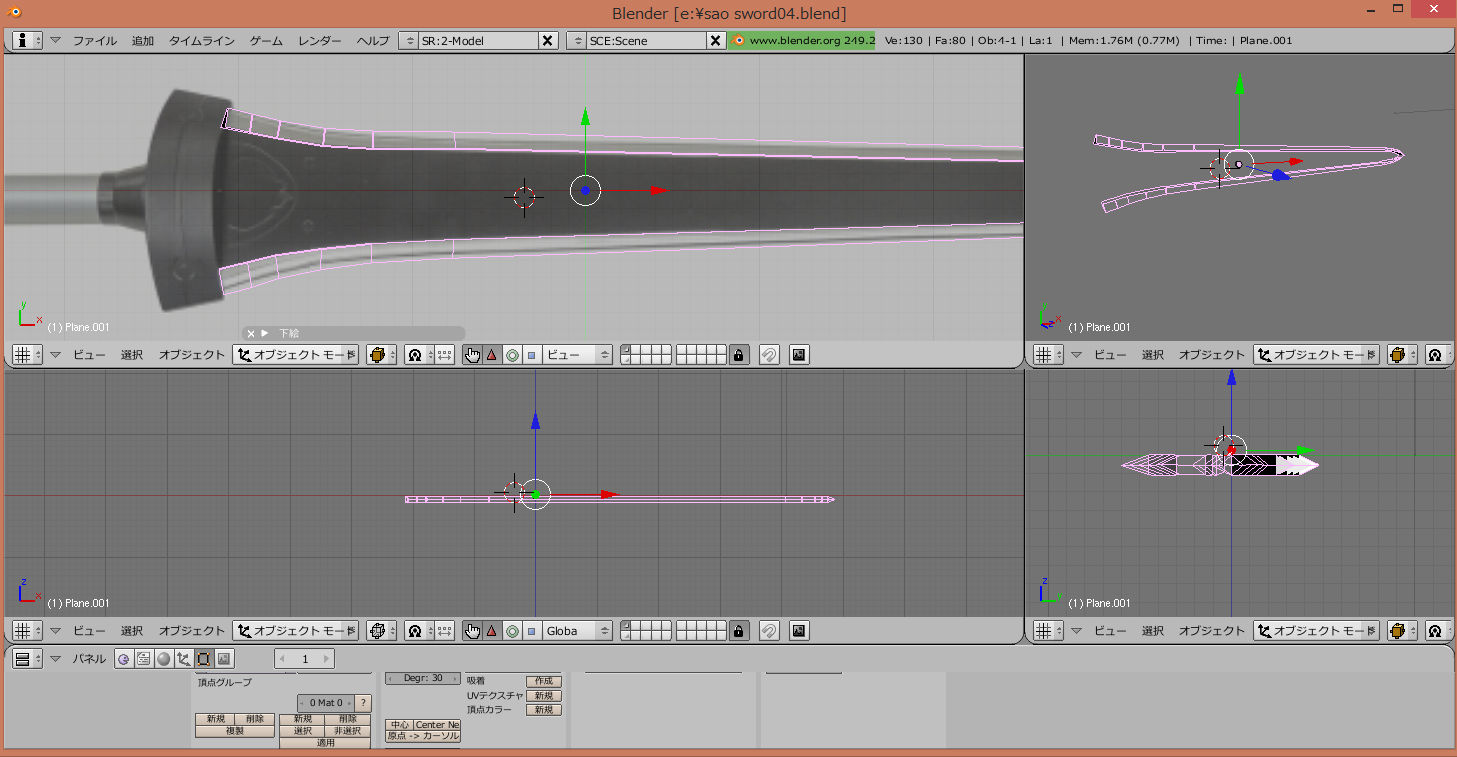Viewport: 1457px width, 757px height.
Task: Open the www.blender.org 249.2 link
Action: pyautogui.click(x=812, y=41)
